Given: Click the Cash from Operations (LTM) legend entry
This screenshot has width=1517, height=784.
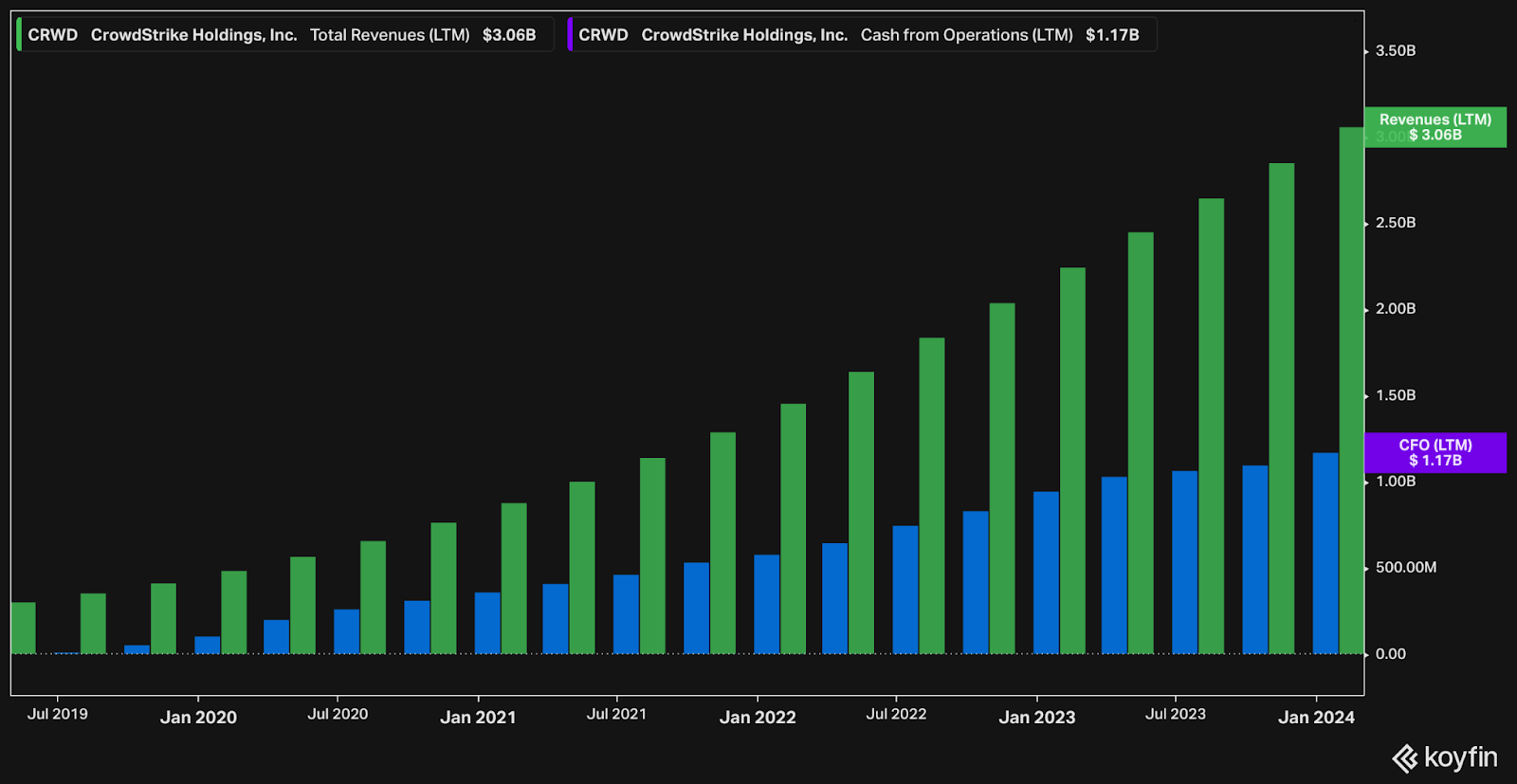Looking at the screenshot, I should [x=862, y=35].
